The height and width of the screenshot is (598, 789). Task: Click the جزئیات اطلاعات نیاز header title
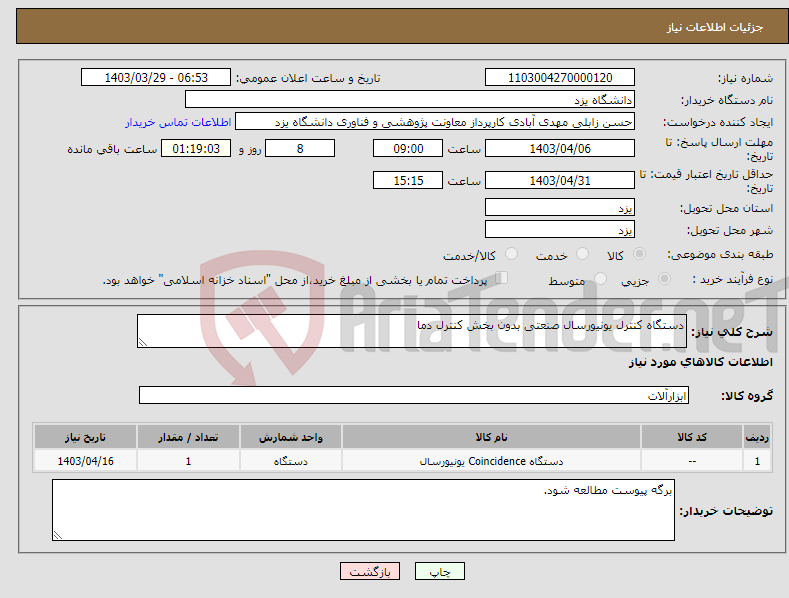tap(715, 27)
